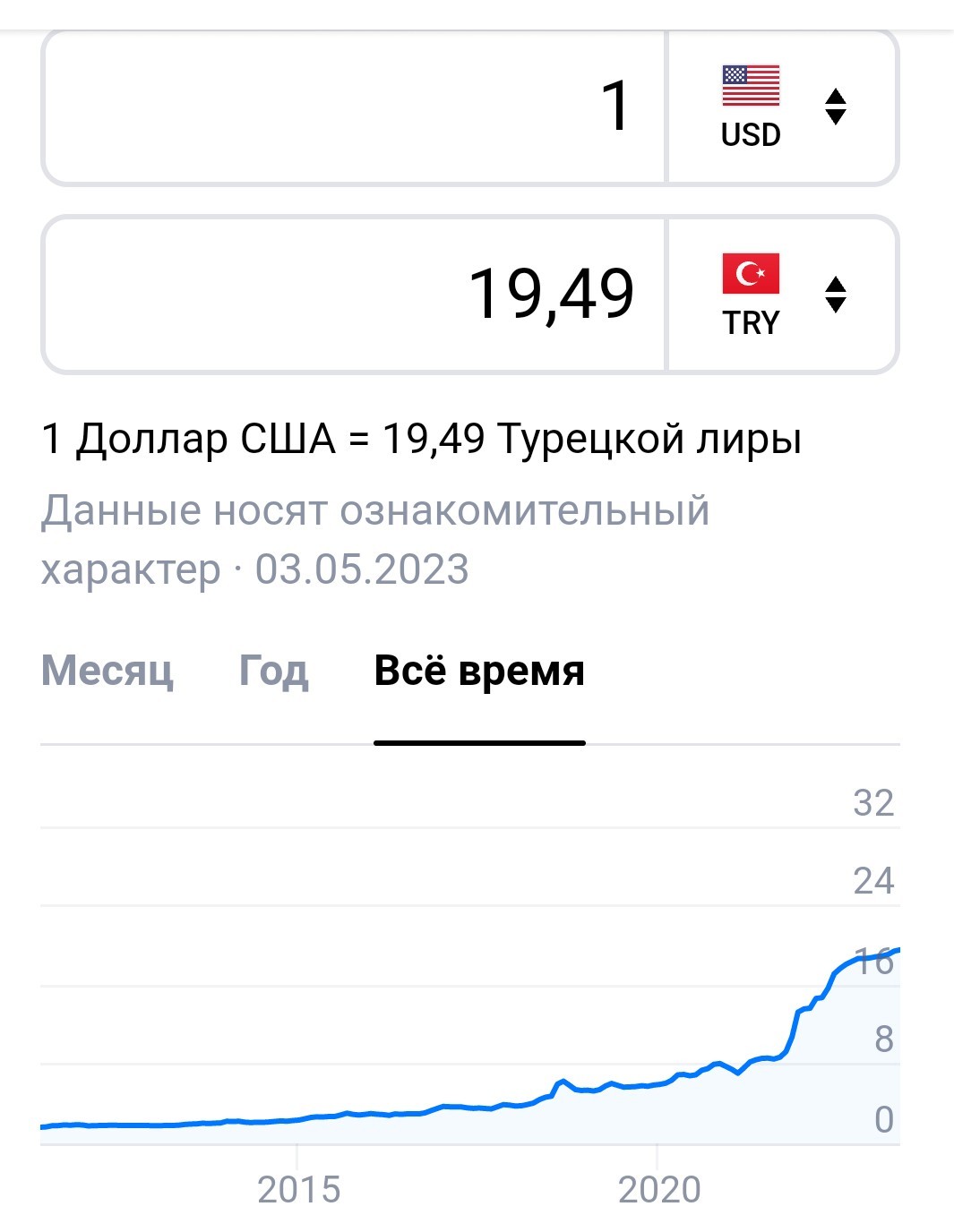Click the 2015 marker on chart axis
Viewport: 954px width, 1232px height.
pos(298,1190)
